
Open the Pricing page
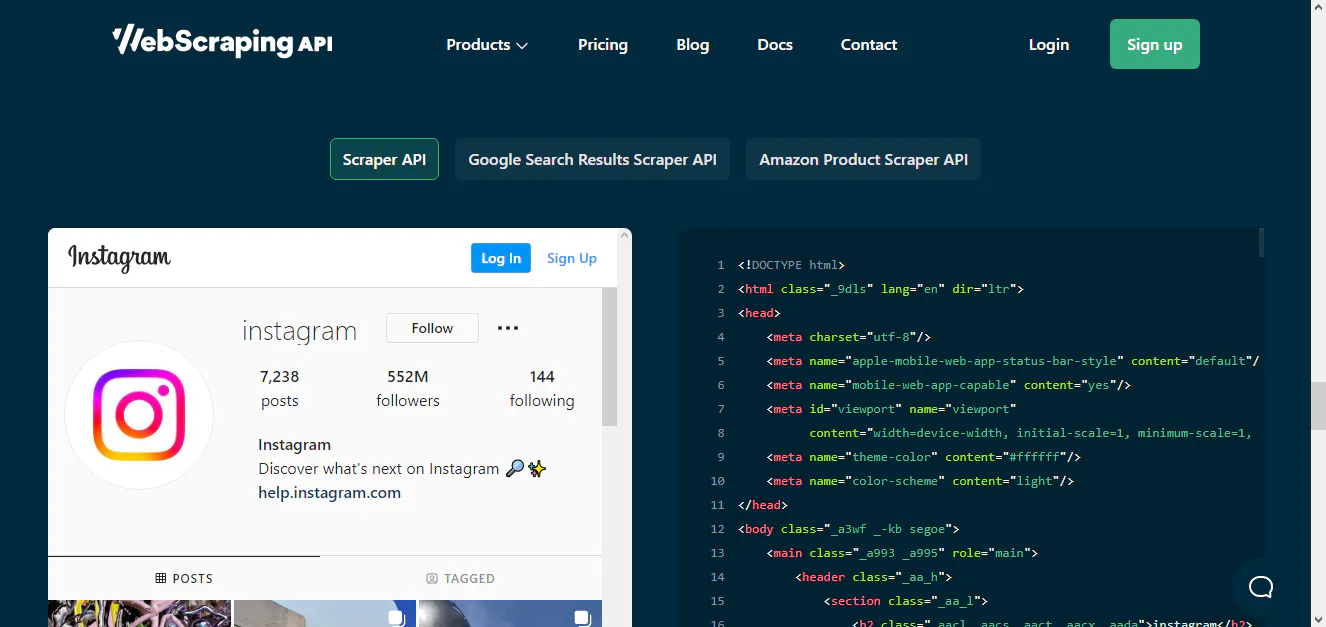602,44
